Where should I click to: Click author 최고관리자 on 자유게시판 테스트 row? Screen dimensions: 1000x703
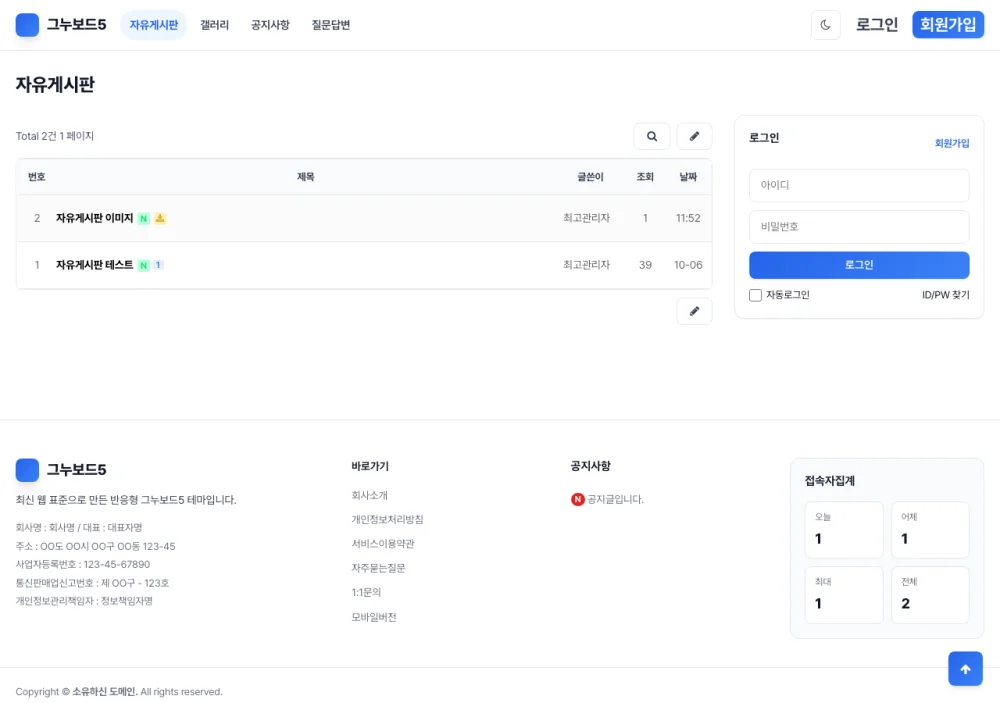pos(586,265)
